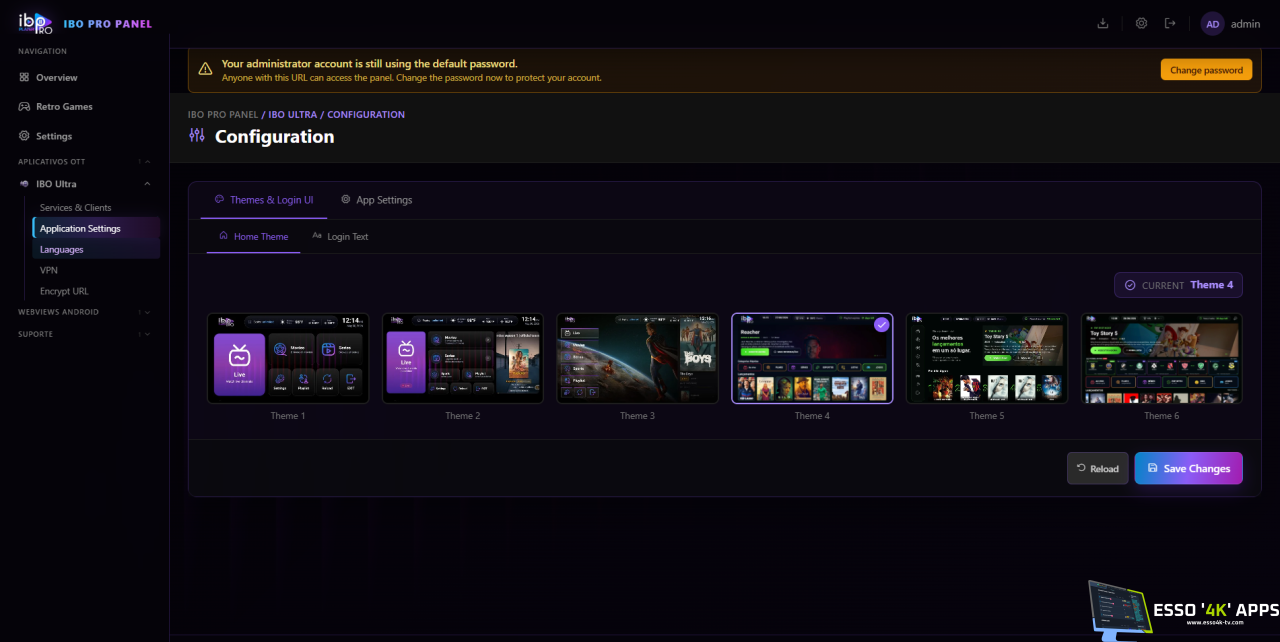Choose the Theme 2 preview thumbnail
Image resolution: width=1280 pixels, height=642 pixels.
coord(463,358)
